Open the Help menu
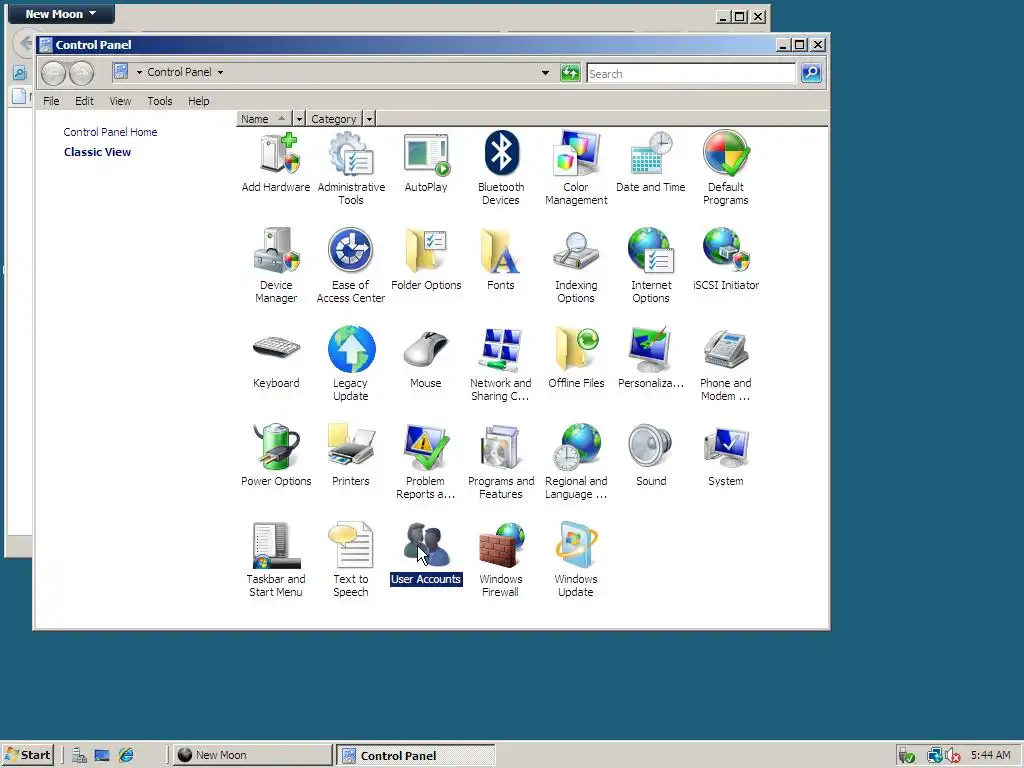This screenshot has width=1024, height=768. [x=199, y=101]
